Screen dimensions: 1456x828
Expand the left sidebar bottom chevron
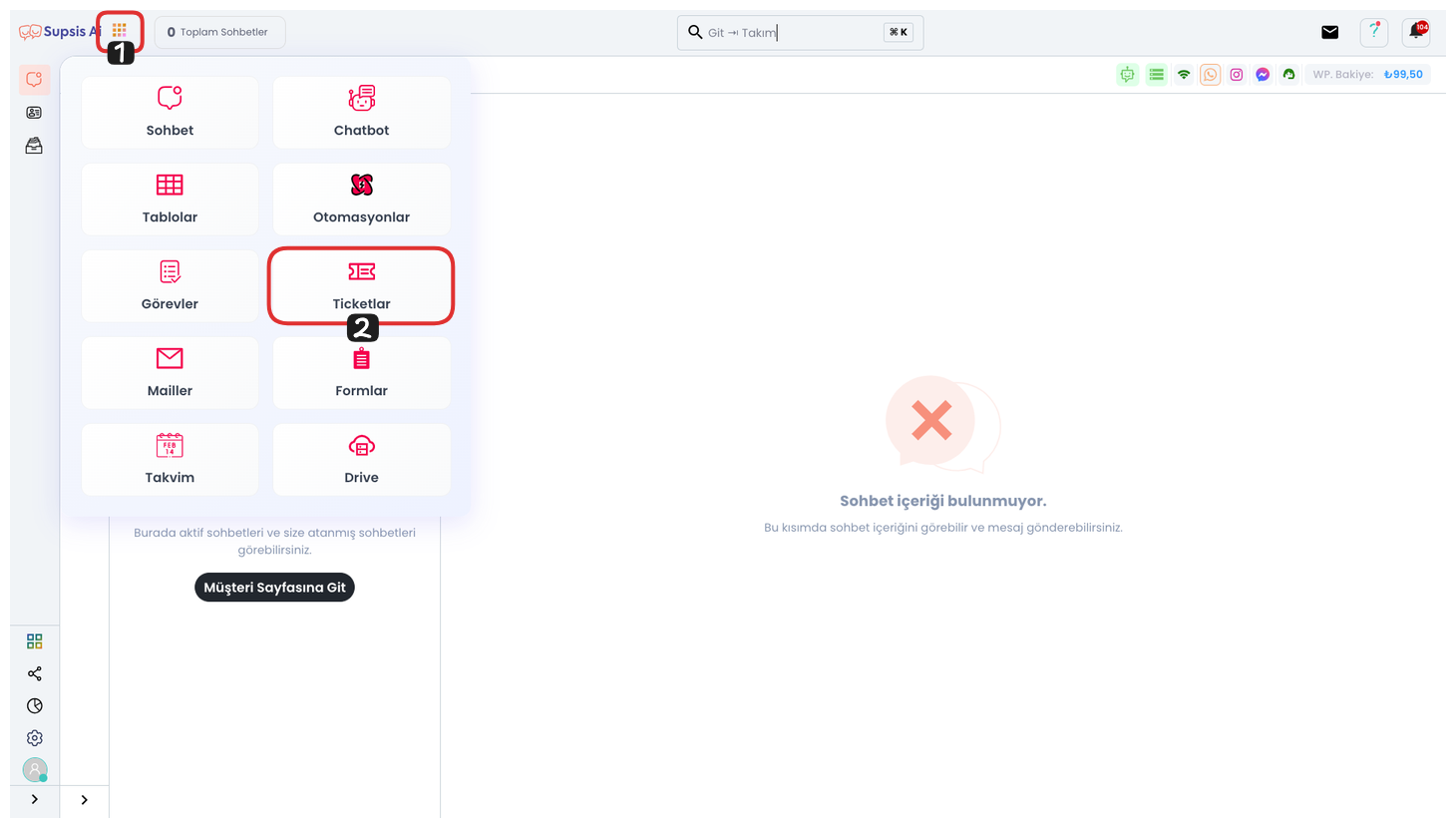click(x=35, y=799)
